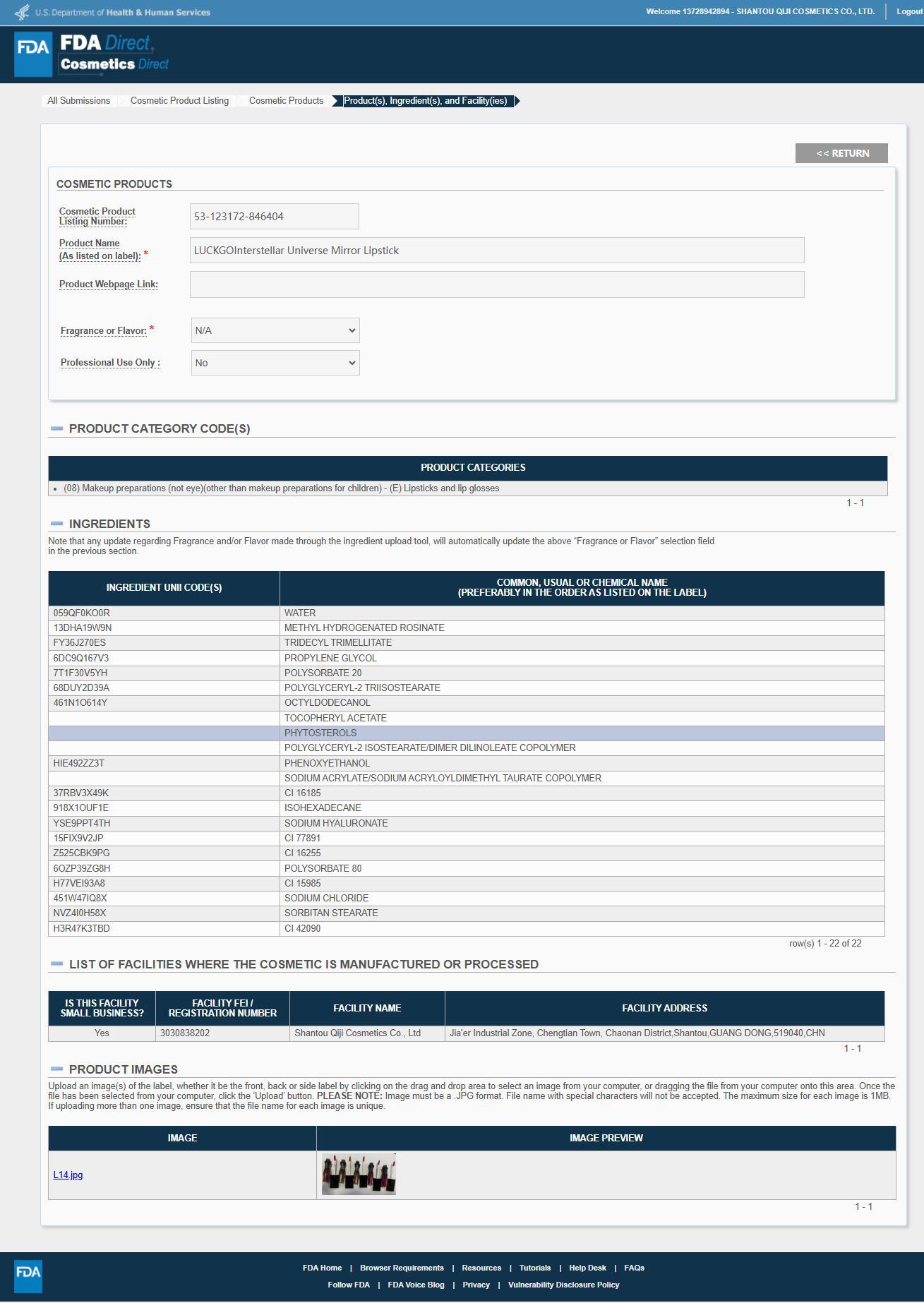
Task: Click the << RETURN button
Action: point(841,153)
